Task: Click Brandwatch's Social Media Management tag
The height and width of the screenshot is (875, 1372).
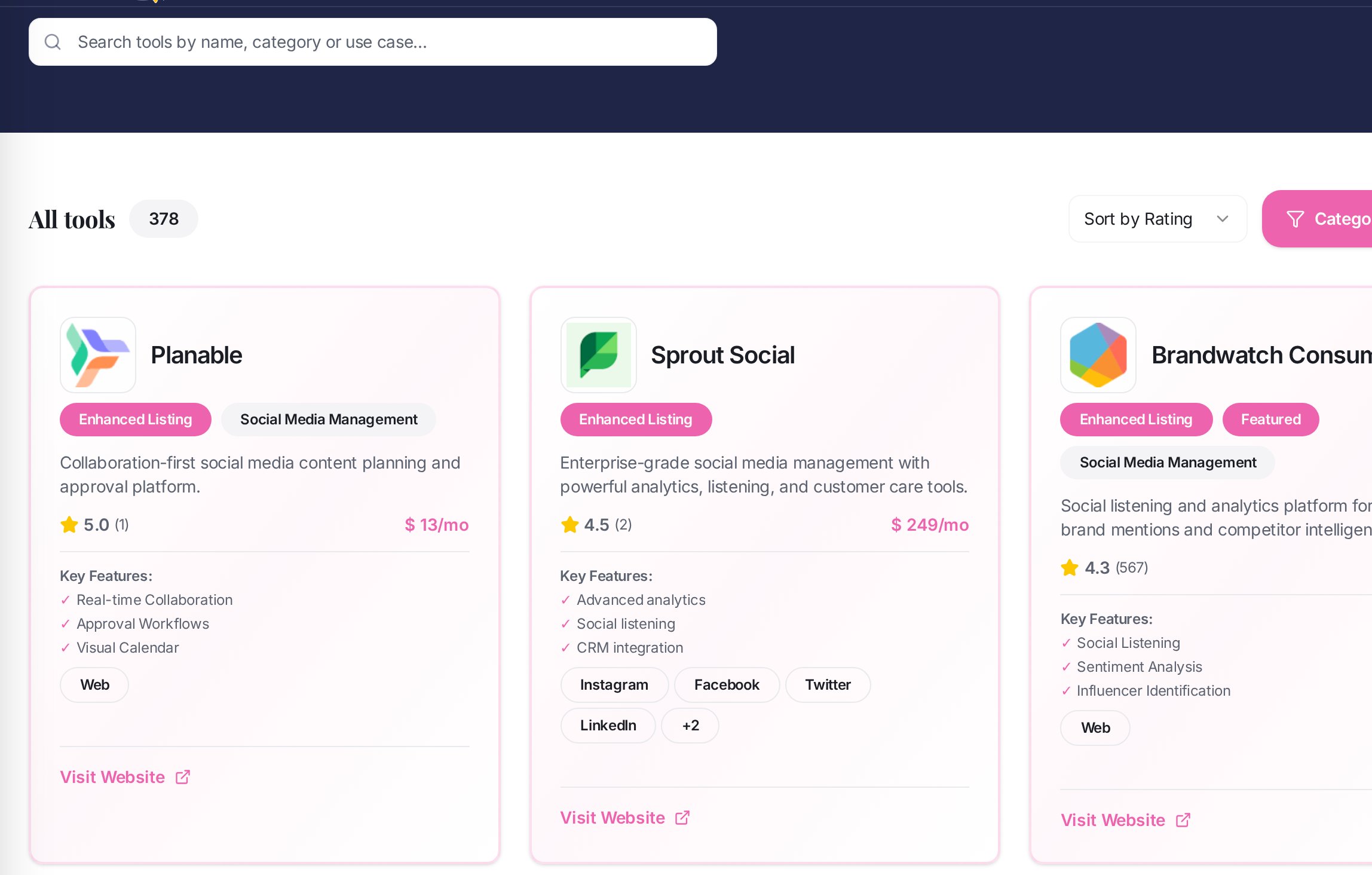Action: pos(1168,463)
